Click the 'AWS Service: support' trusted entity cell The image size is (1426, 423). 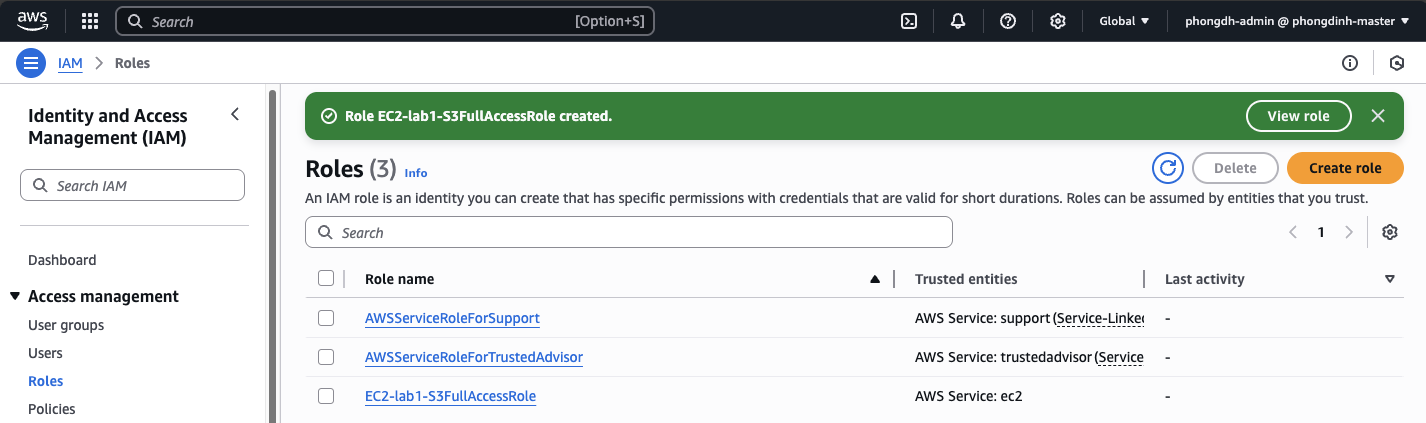(x=1029, y=318)
